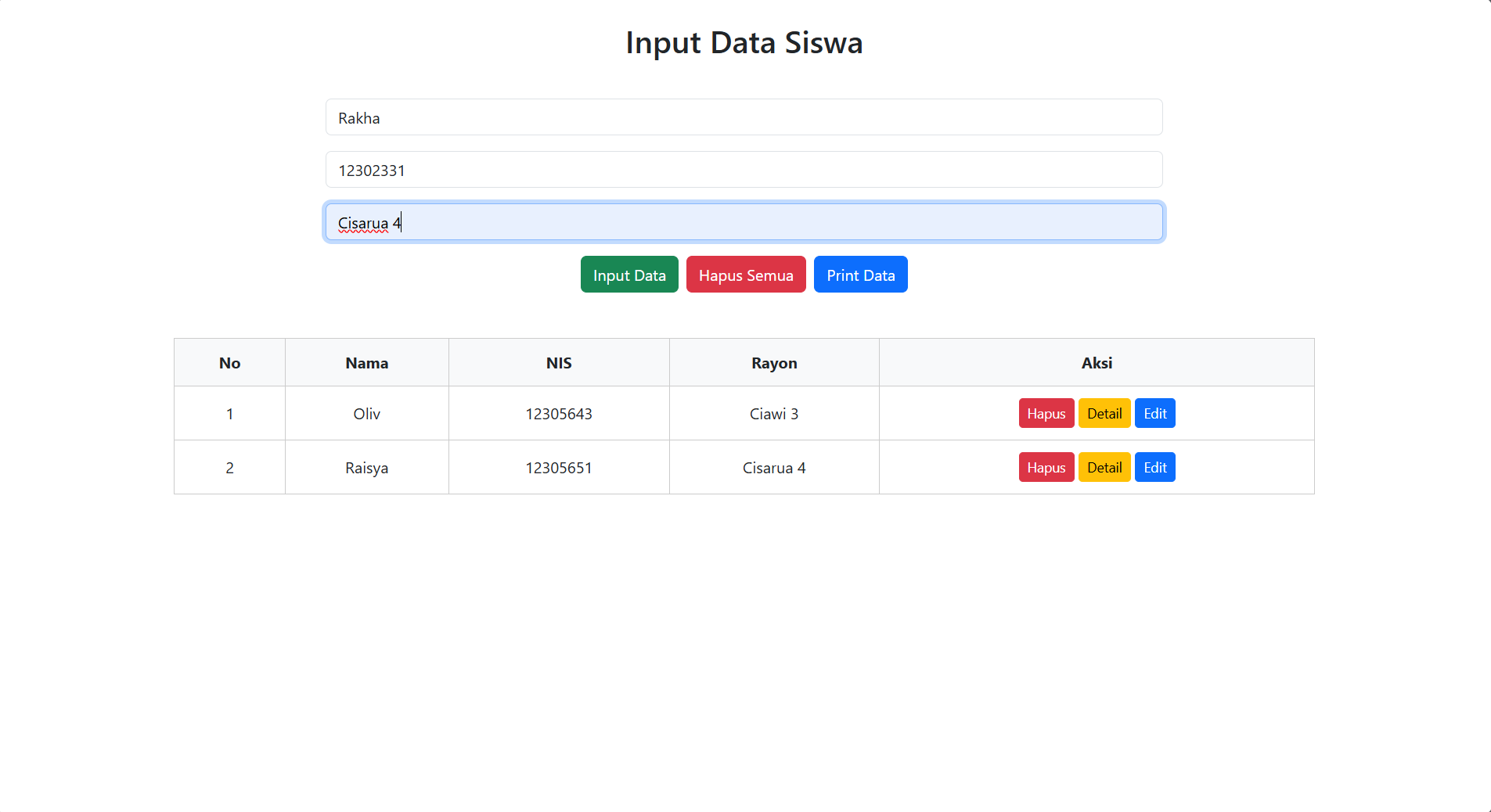The image size is (1491, 812).
Task: Edit the Raisya student record
Action: (1154, 468)
